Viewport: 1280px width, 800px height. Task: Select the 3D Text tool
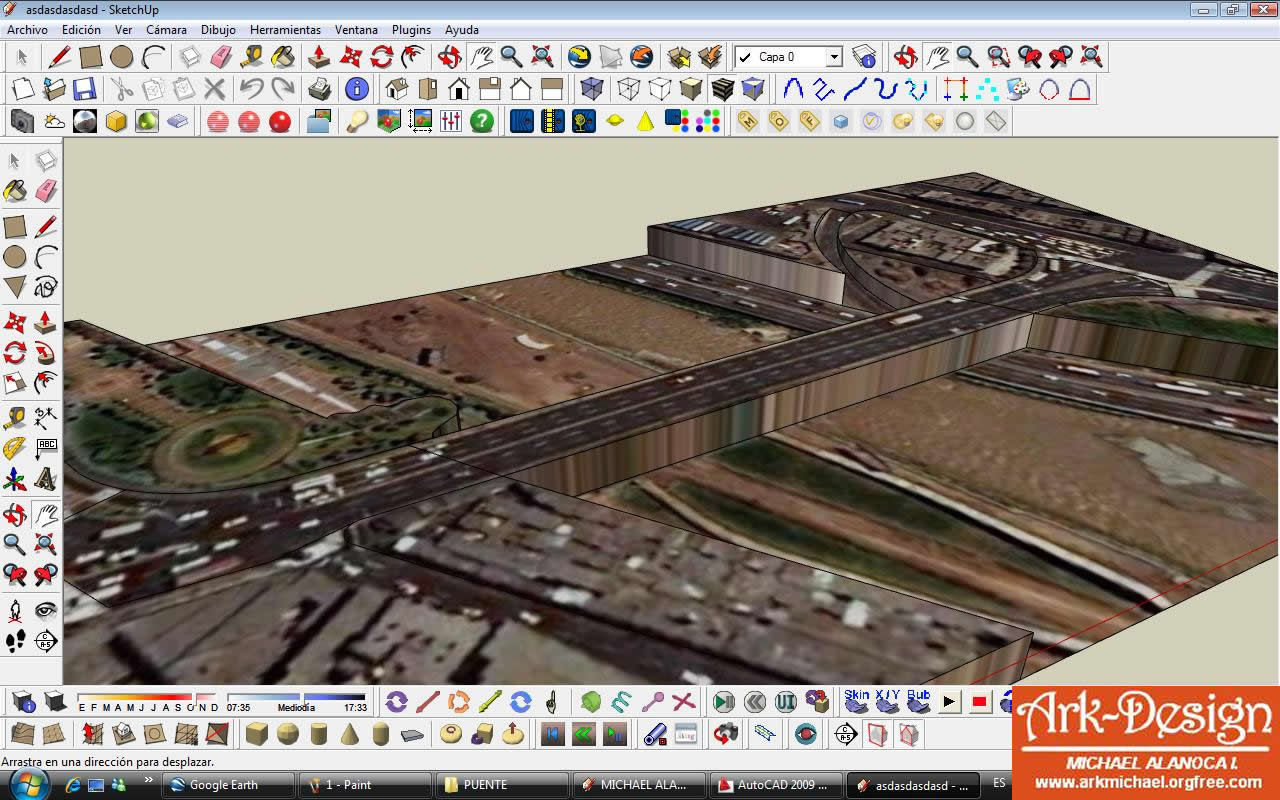coord(46,481)
